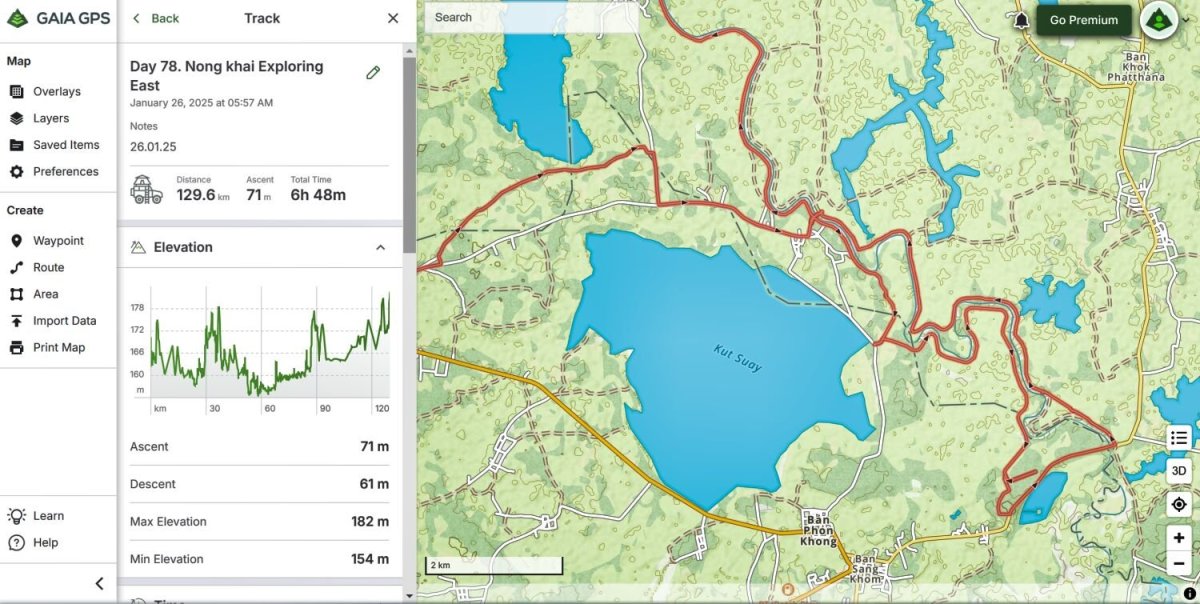
Task: Open notifications bell icon
Action: [x=1021, y=20]
